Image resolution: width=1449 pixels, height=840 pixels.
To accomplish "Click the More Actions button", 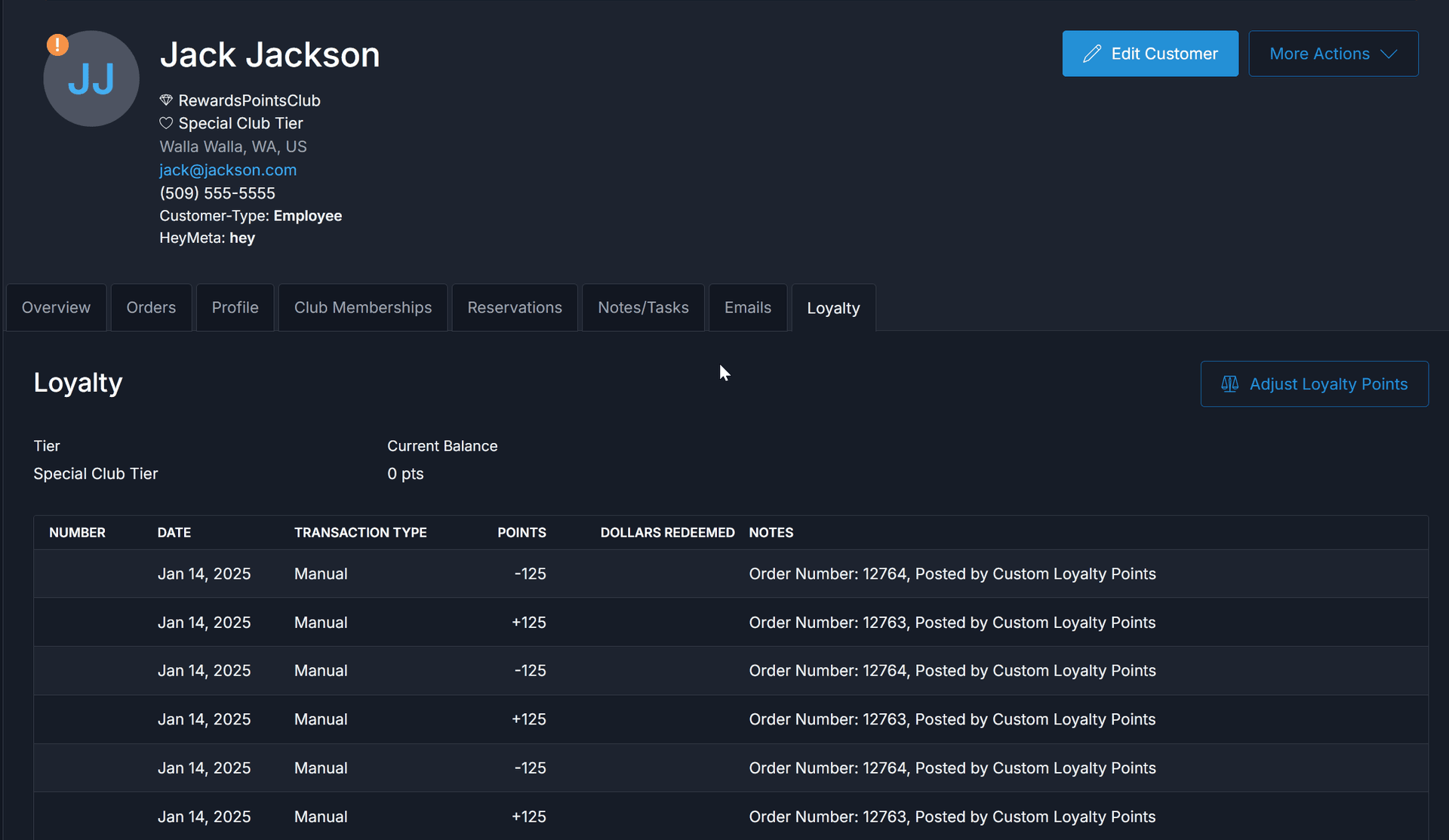I will click(x=1333, y=54).
